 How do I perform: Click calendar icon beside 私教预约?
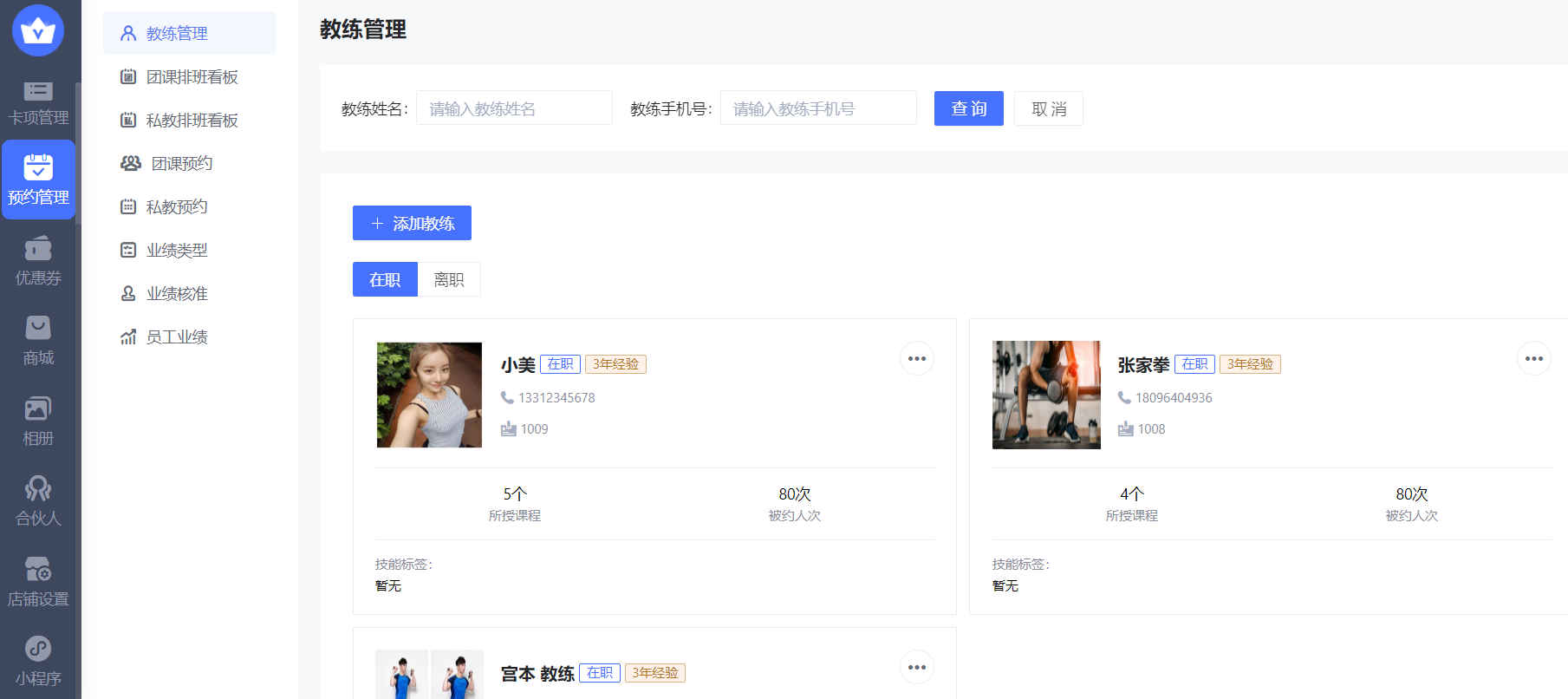tap(128, 206)
